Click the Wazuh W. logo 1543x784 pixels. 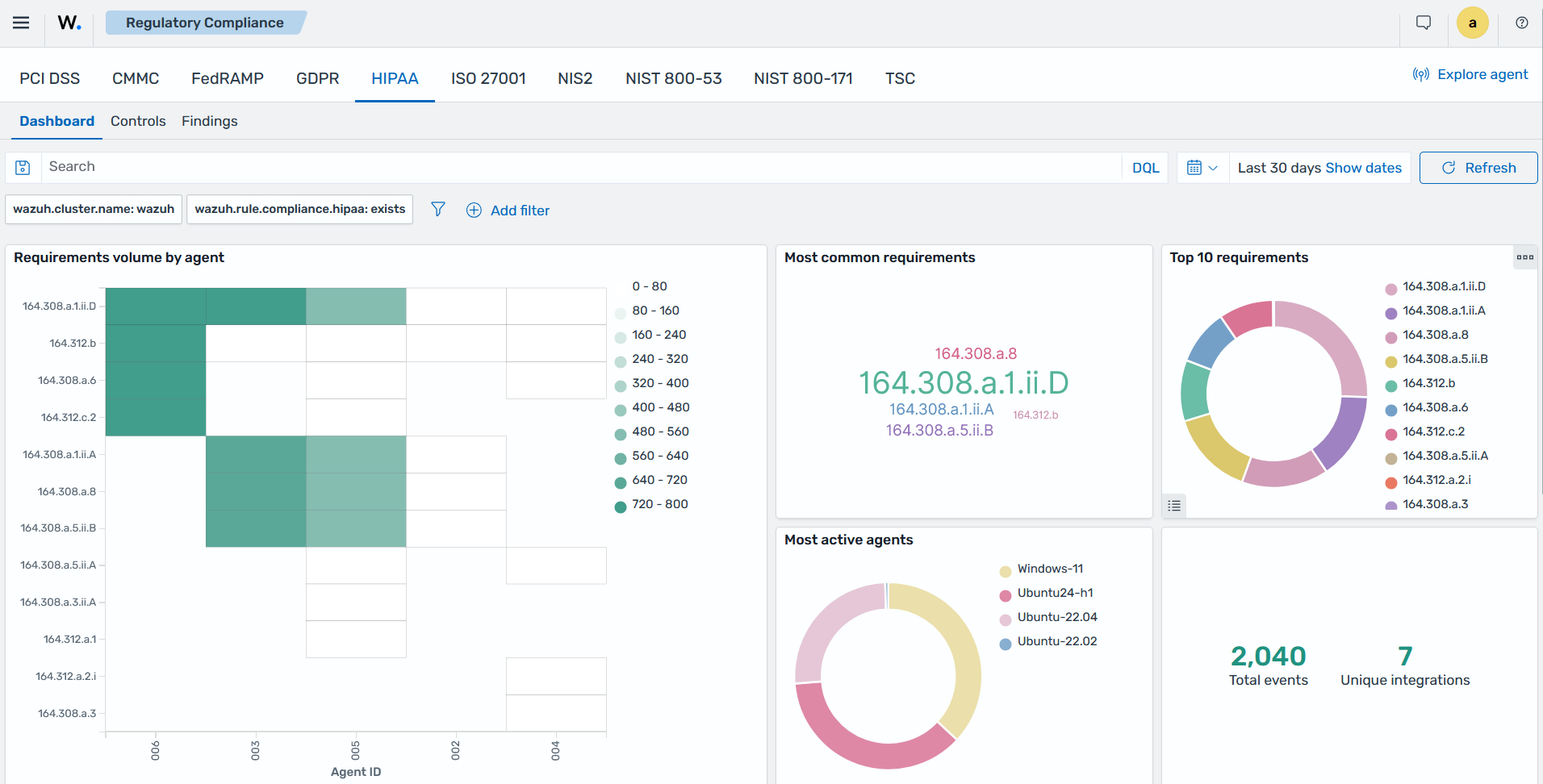point(69,23)
